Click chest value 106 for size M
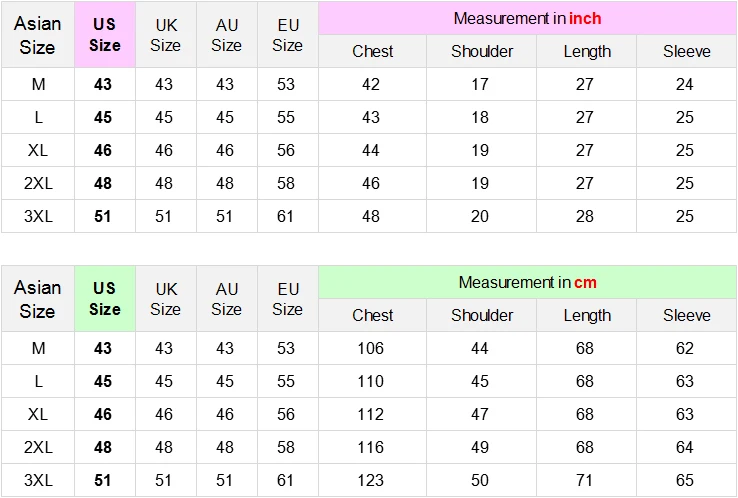Screen dimensions: 738x498 click(370, 348)
